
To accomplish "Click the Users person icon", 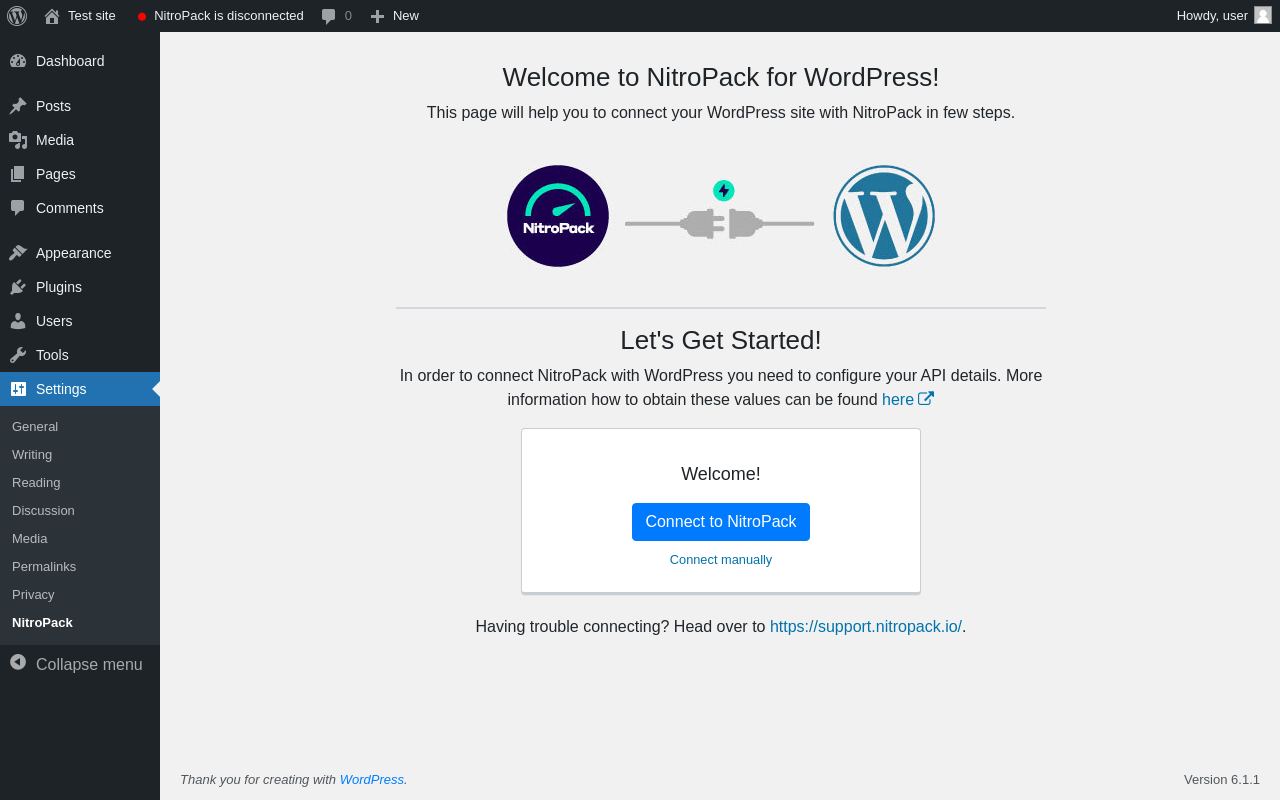I will 18,321.
